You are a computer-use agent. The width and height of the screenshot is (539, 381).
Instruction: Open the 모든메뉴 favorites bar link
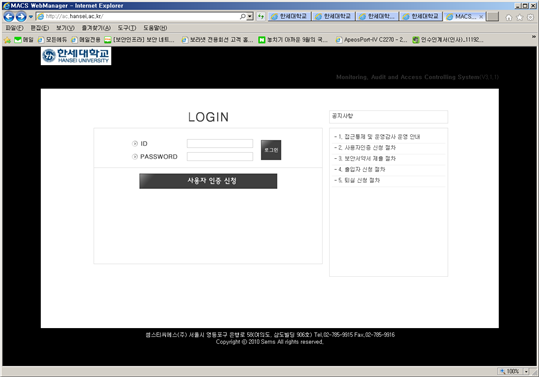point(52,40)
